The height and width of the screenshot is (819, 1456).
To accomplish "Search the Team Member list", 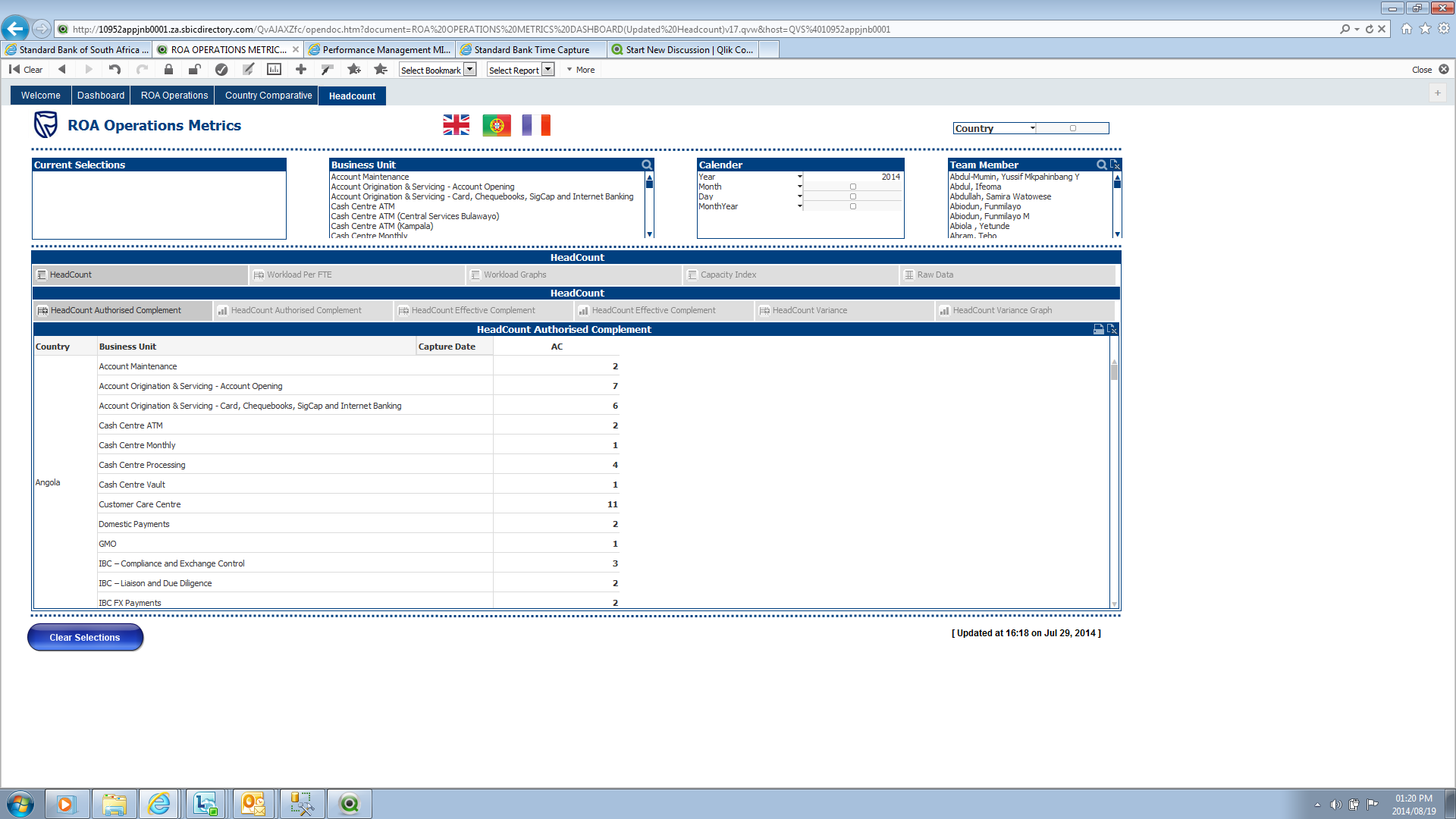I will pos(1102,165).
